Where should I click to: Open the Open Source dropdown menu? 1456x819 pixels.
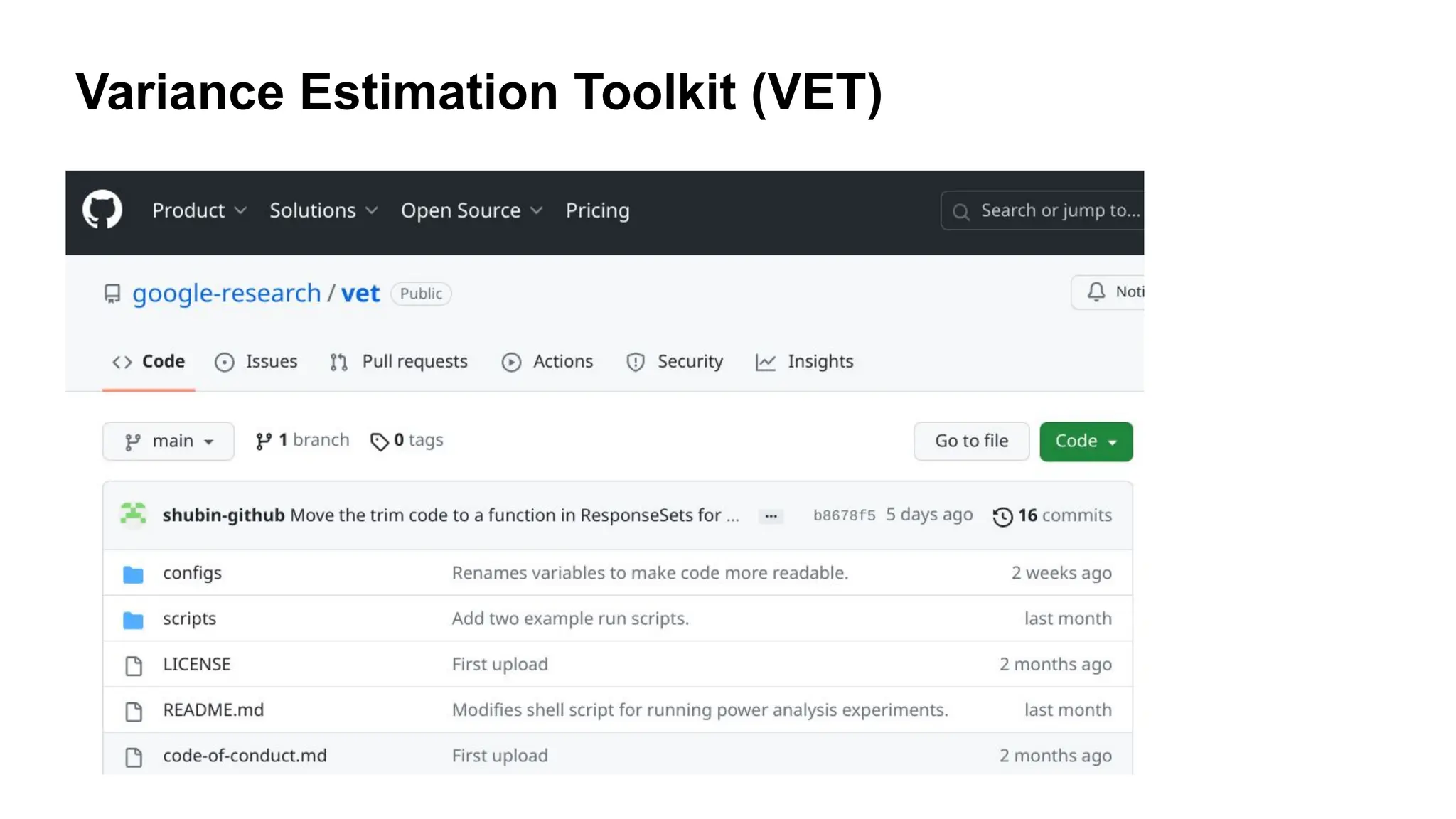pos(472,210)
